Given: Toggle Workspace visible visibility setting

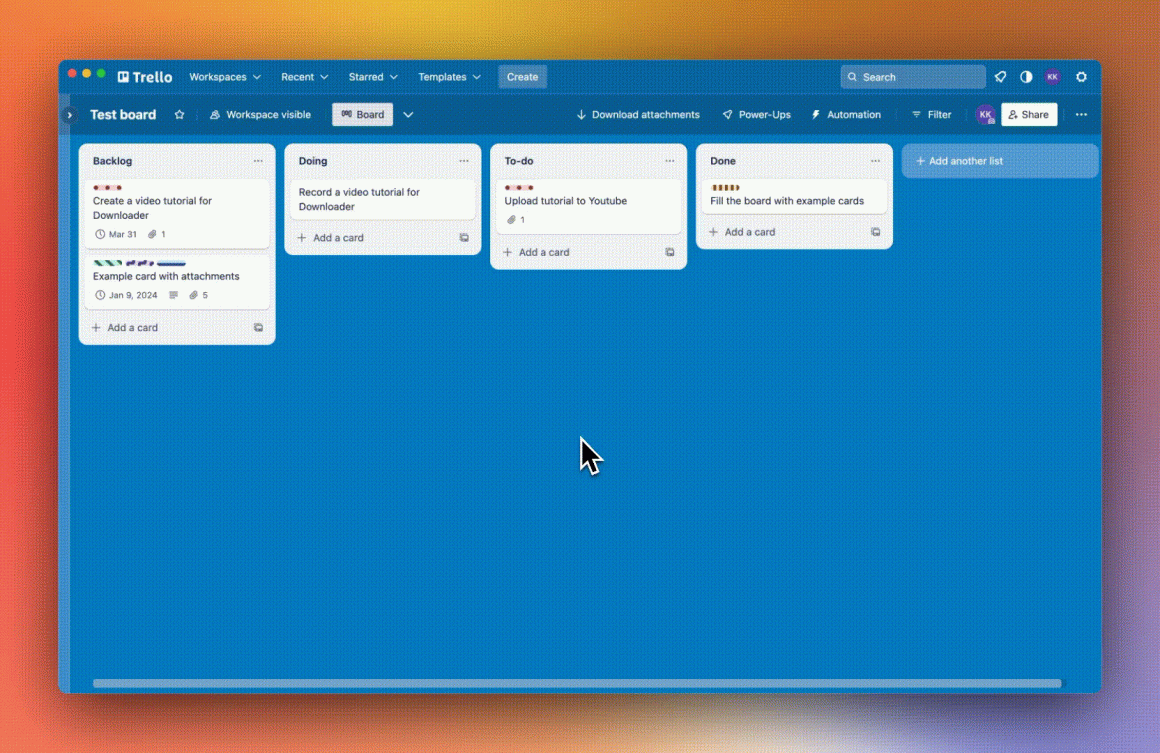Looking at the screenshot, I should 260,115.
